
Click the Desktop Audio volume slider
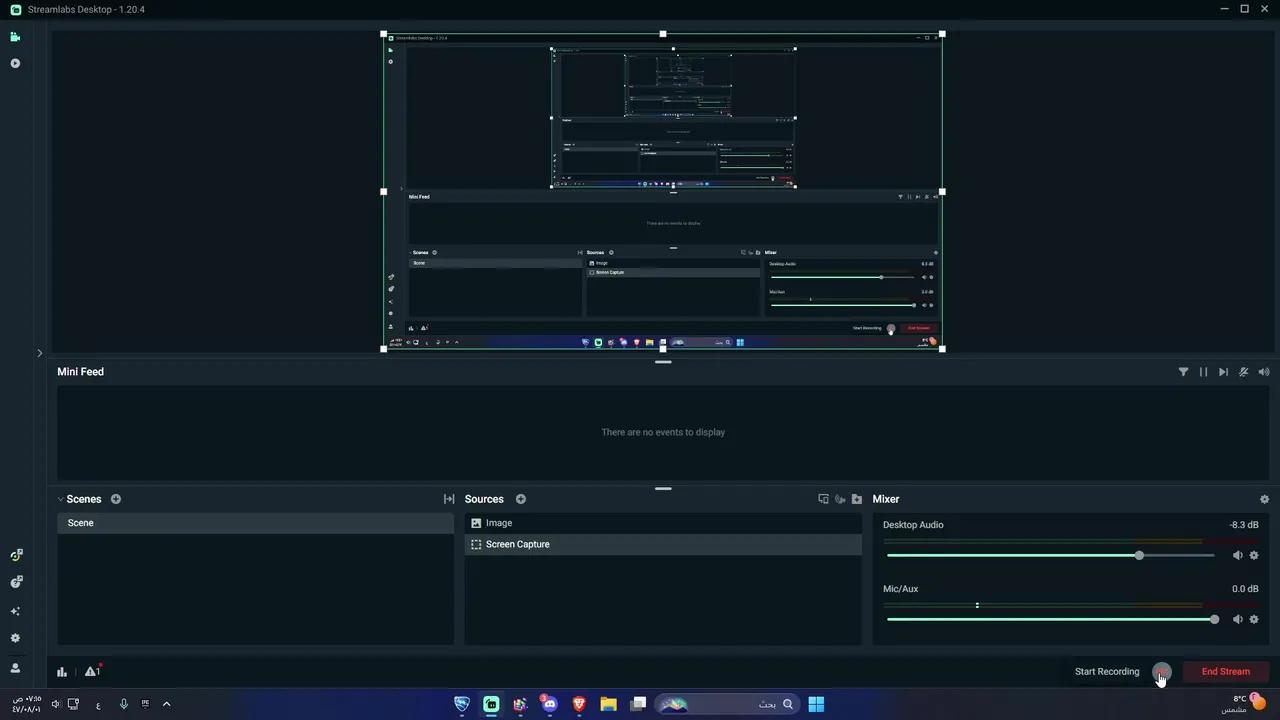pyautogui.click(x=1050, y=555)
